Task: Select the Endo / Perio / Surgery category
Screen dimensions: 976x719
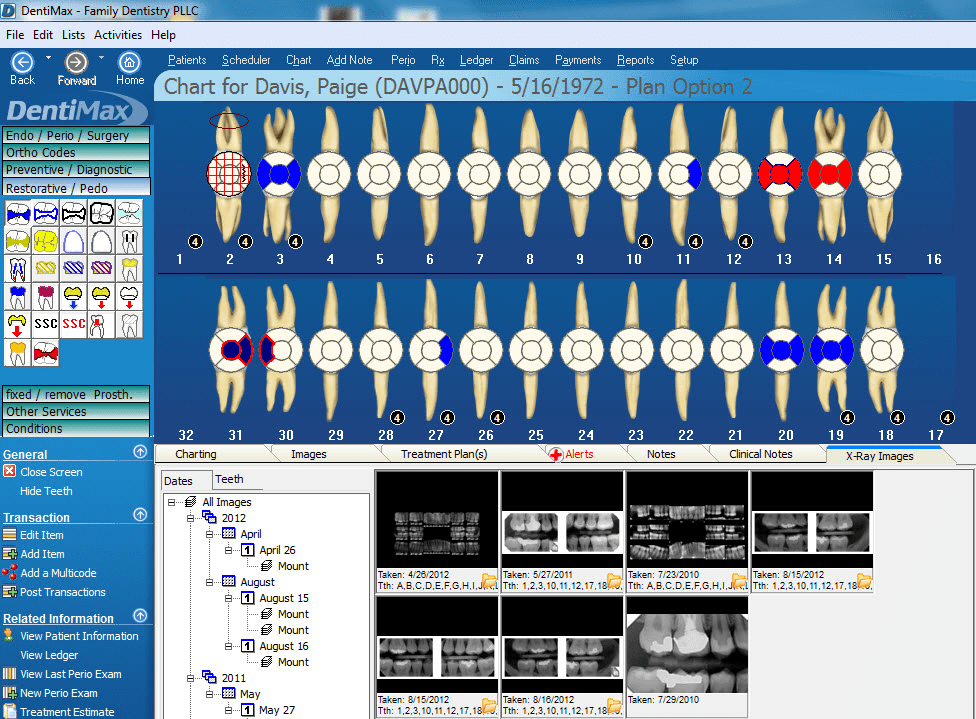Action: coord(77,135)
